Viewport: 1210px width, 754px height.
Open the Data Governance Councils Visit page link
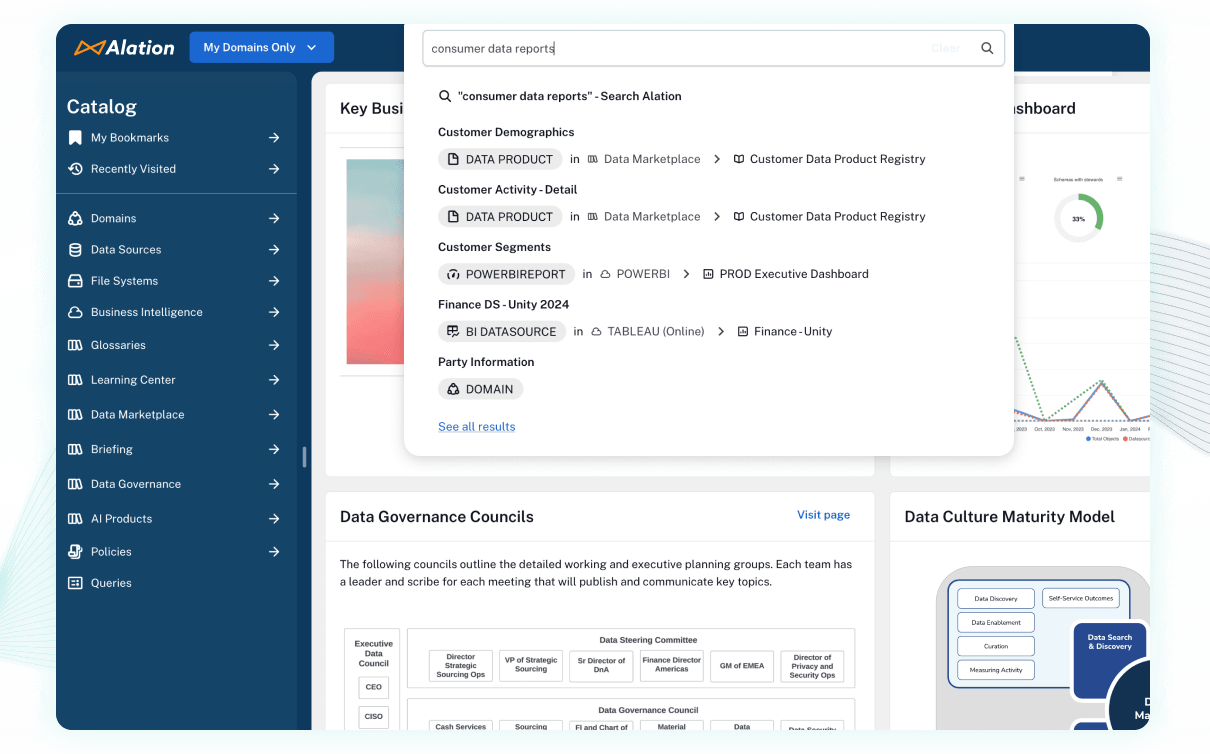[823, 515]
